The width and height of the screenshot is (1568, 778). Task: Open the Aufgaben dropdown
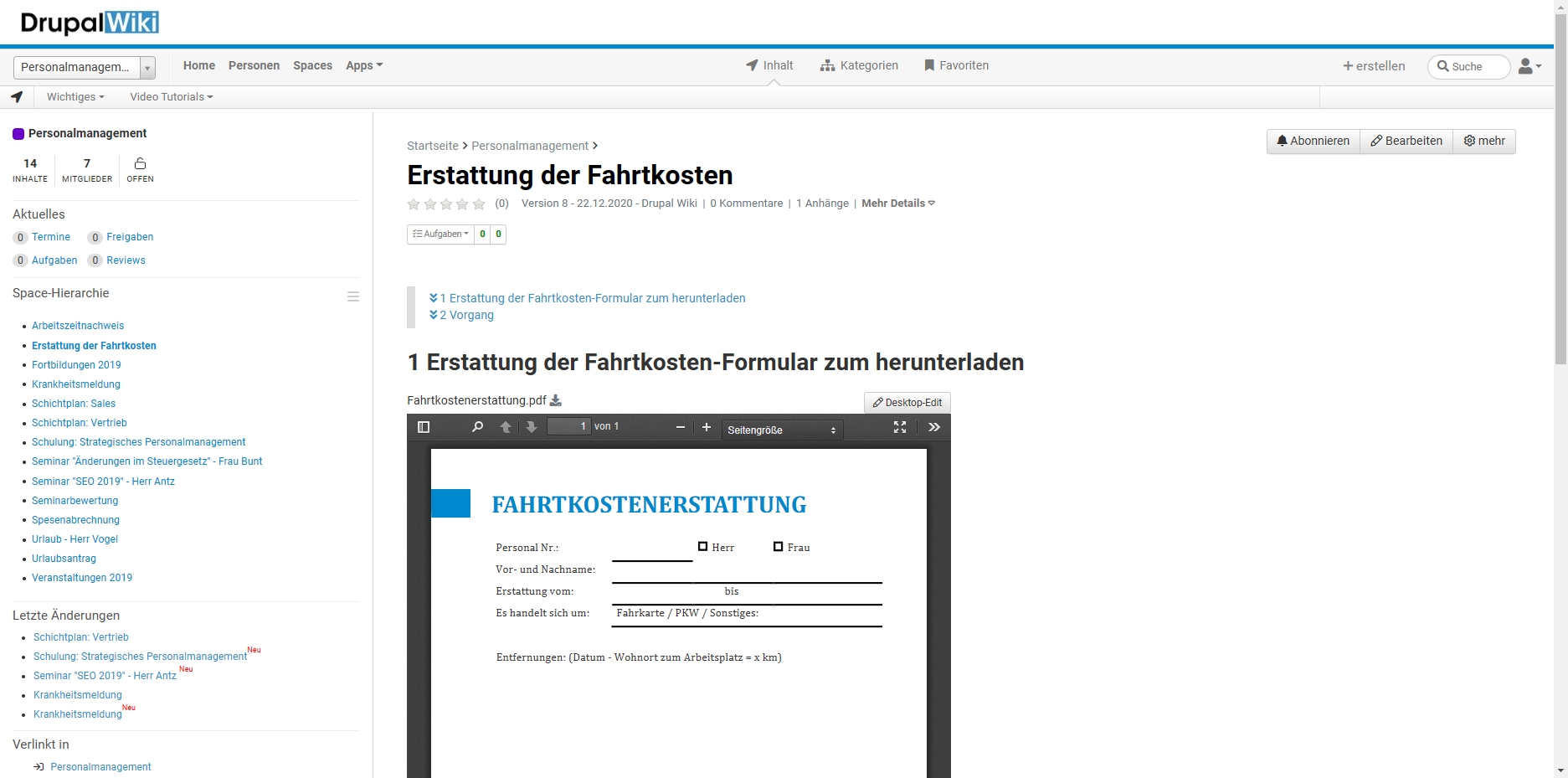440,234
